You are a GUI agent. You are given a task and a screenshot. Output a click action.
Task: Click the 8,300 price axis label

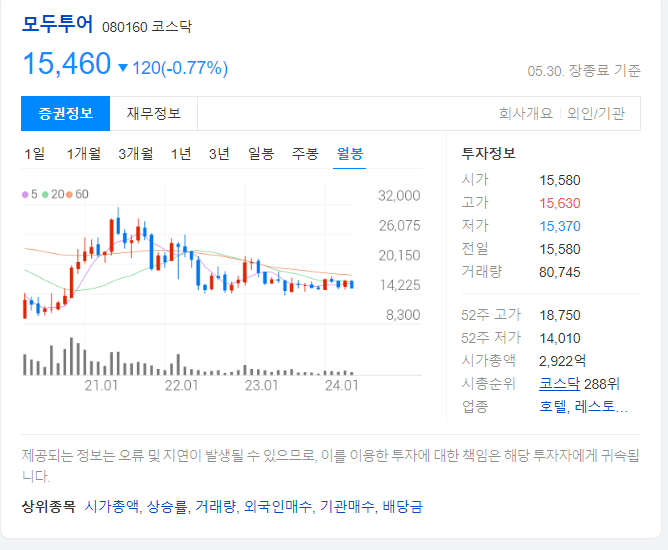click(403, 315)
